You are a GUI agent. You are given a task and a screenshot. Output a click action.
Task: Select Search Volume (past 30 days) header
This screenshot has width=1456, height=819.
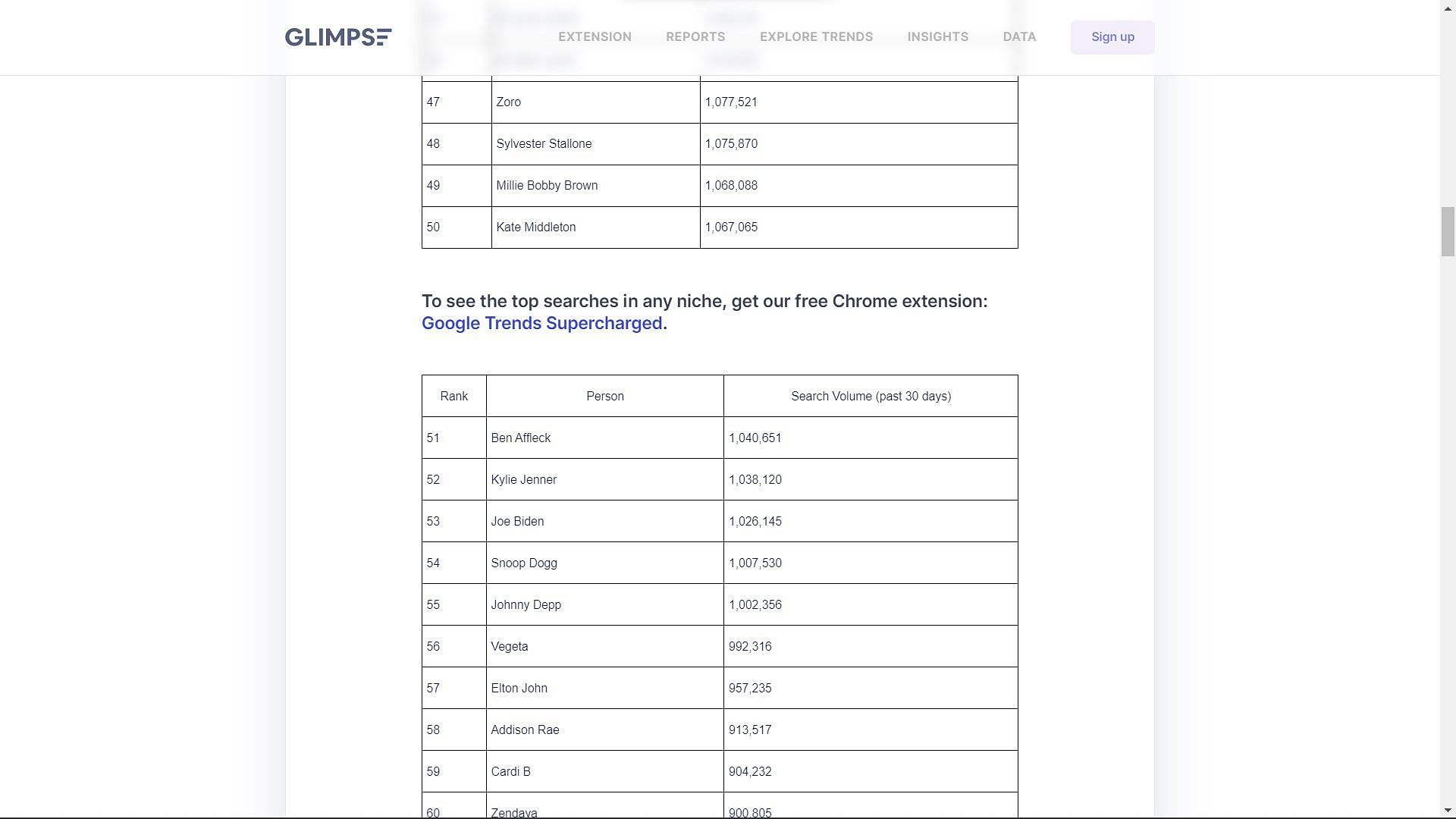click(871, 396)
